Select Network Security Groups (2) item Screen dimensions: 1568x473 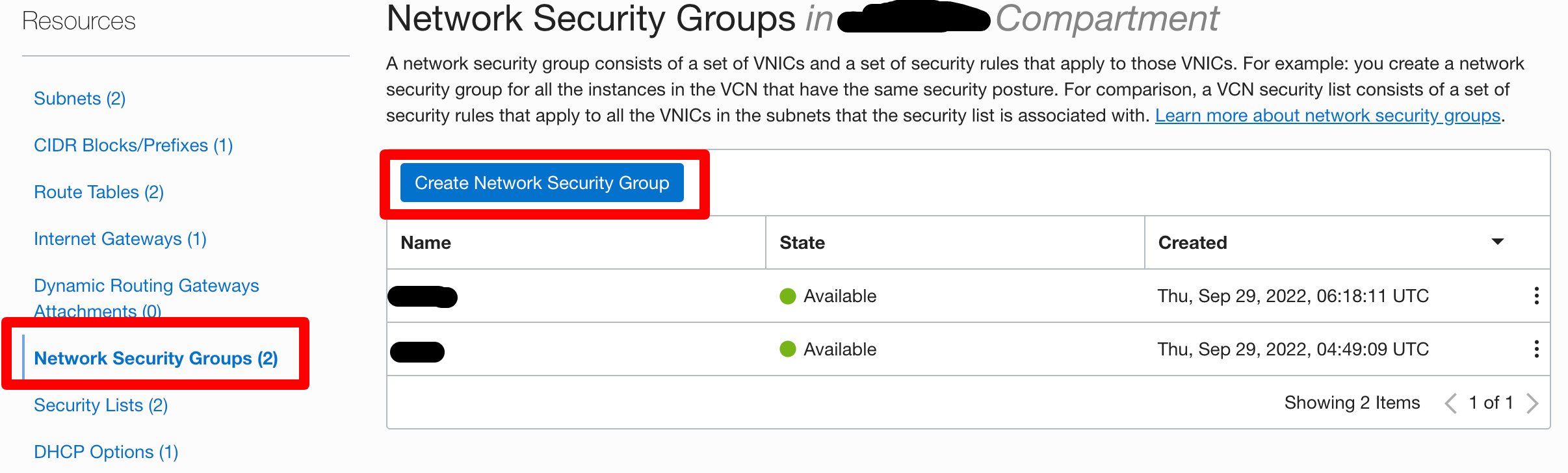click(x=155, y=358)
